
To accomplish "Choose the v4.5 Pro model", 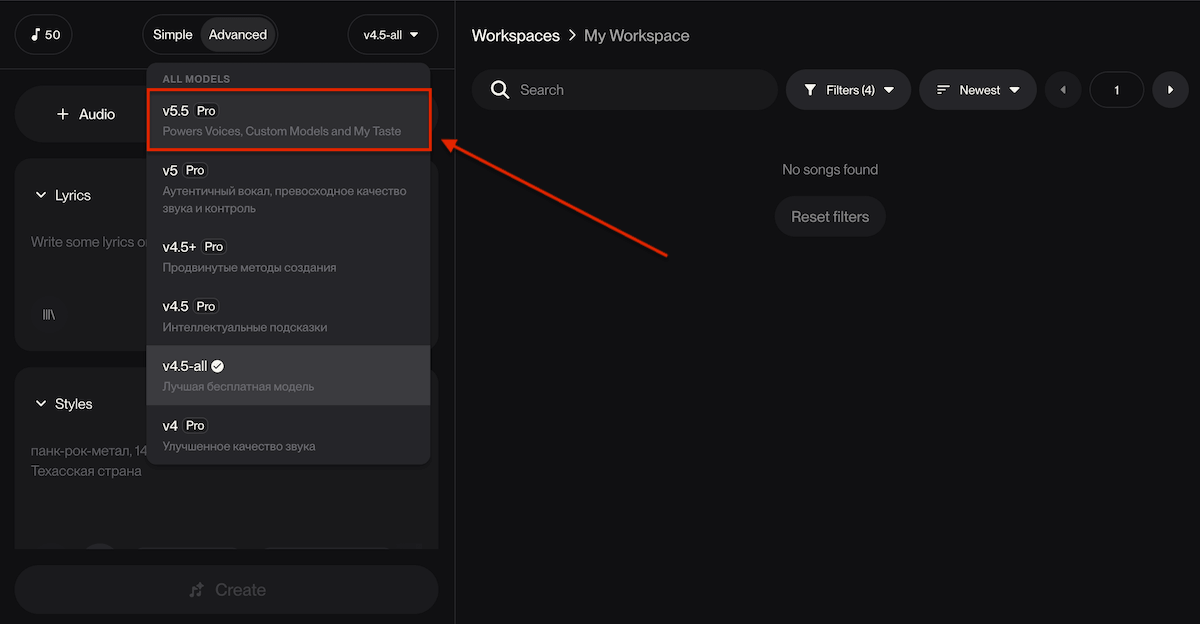I will point(288,316).
